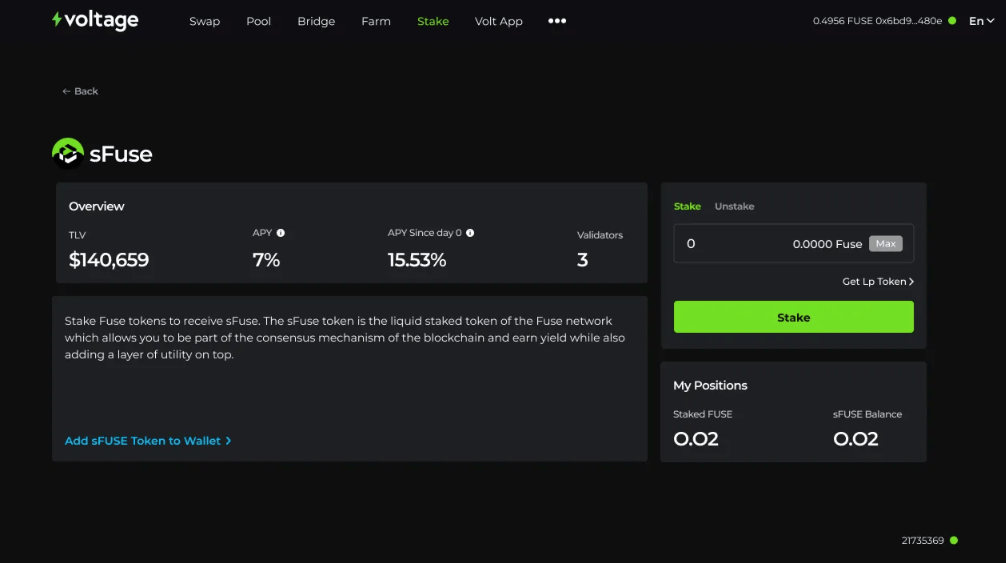Screen dimensions: 1006x563
Task: Click the green block number status dot
Action: 954,541
